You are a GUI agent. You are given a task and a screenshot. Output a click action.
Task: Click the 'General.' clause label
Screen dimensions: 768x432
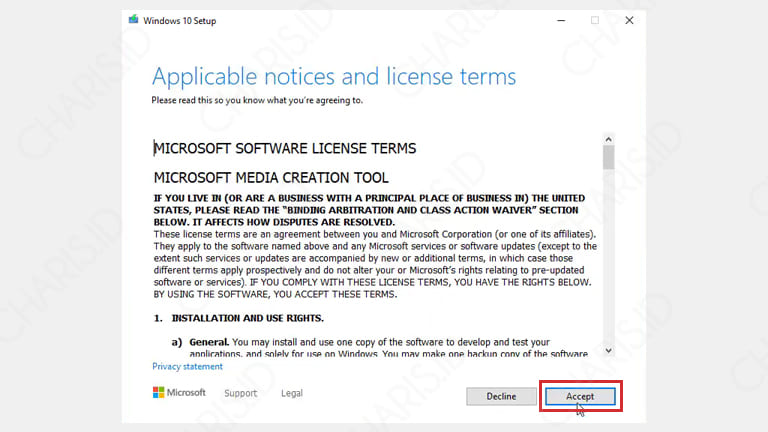209,342
